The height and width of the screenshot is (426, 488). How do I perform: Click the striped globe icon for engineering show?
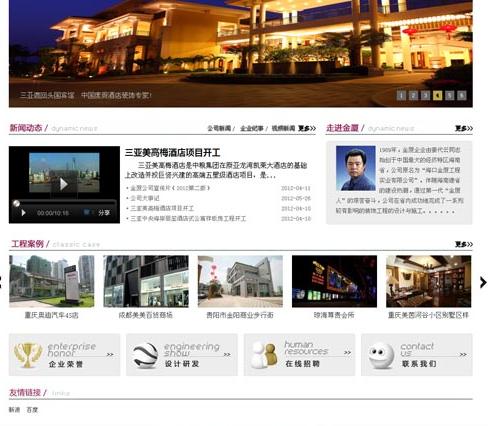tap(145, 355)
